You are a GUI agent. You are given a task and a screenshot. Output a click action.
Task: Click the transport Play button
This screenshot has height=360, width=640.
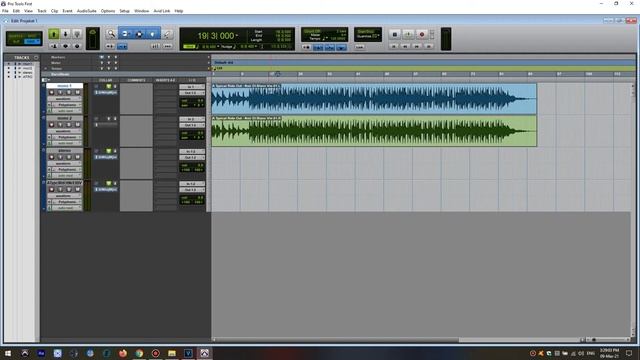click(408, 35)
